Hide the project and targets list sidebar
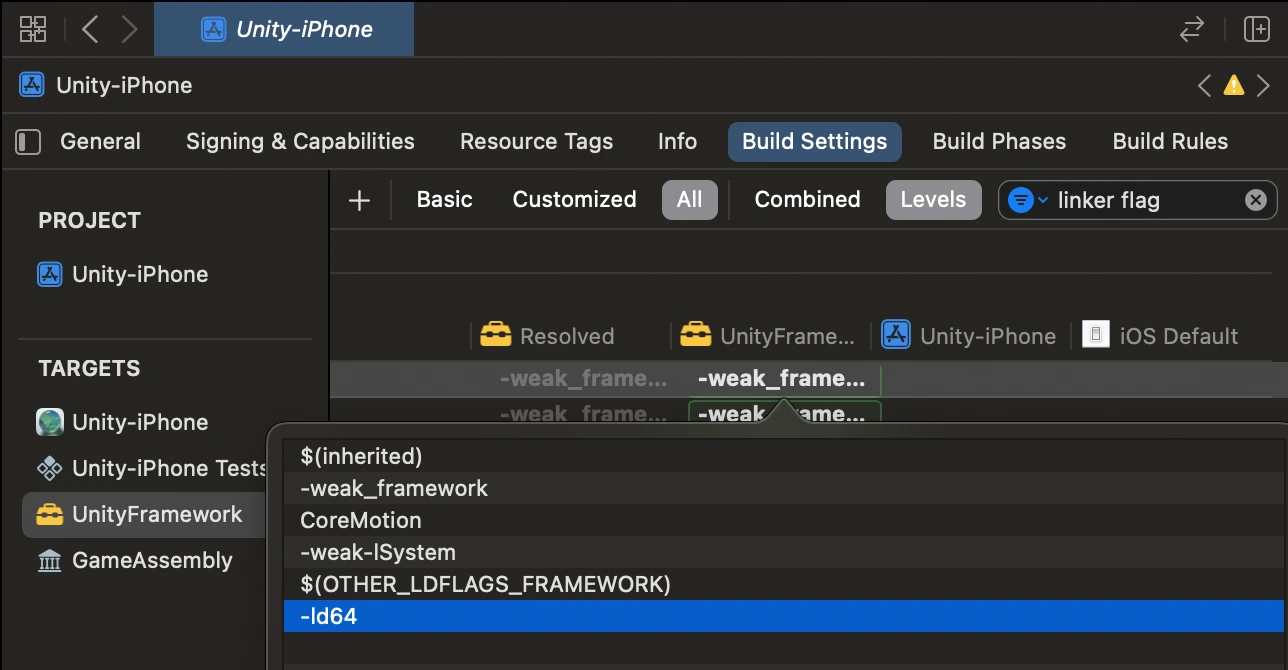This screenshot has width=1288, height=670. (x=29, y=142)
